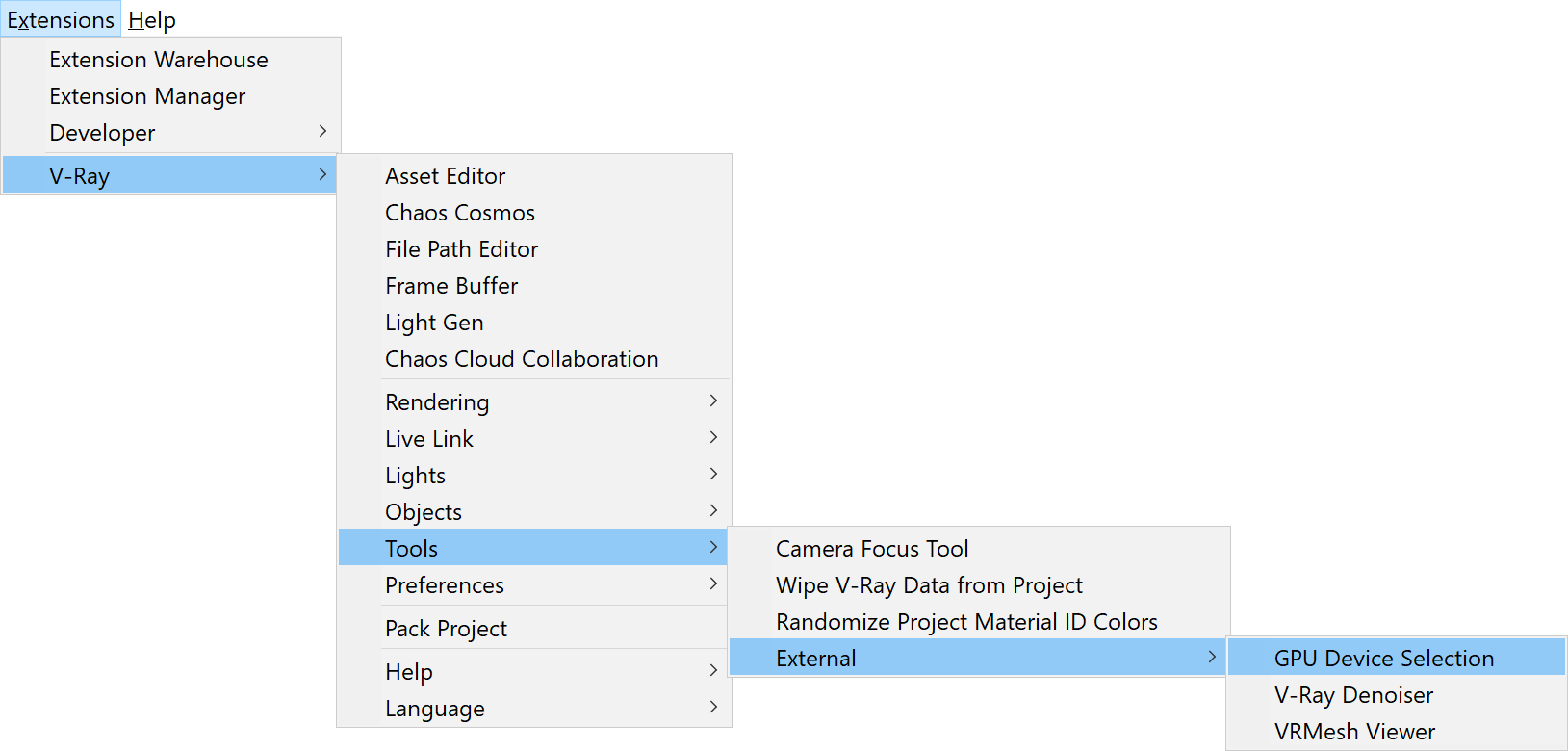Click the arrow beside Live Link
The height and width of the screenshot is (751, 1568).
(x=713, y=437)
